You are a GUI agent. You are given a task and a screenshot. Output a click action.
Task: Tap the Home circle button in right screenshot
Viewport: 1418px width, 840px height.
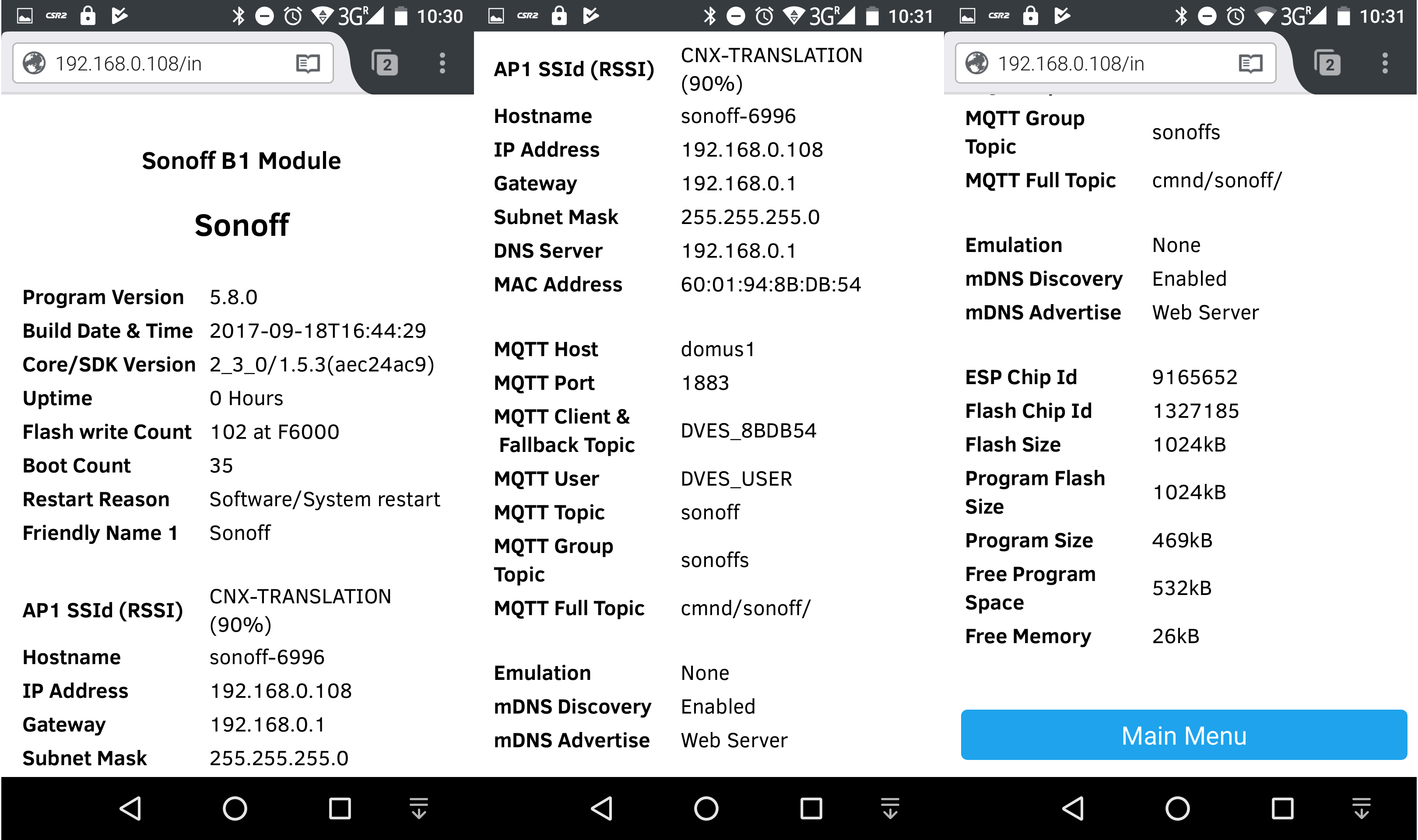pos(1177,808)
